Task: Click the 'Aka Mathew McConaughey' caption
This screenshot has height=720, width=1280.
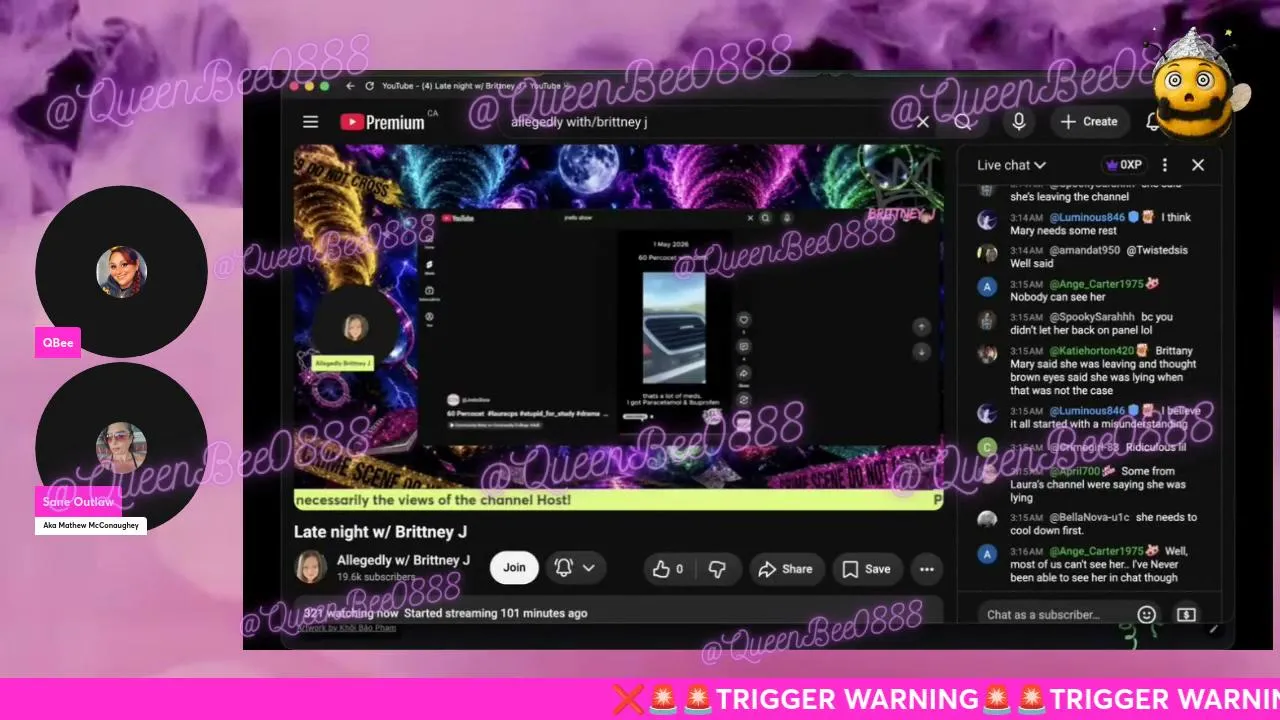Action: tap(91, 525)
